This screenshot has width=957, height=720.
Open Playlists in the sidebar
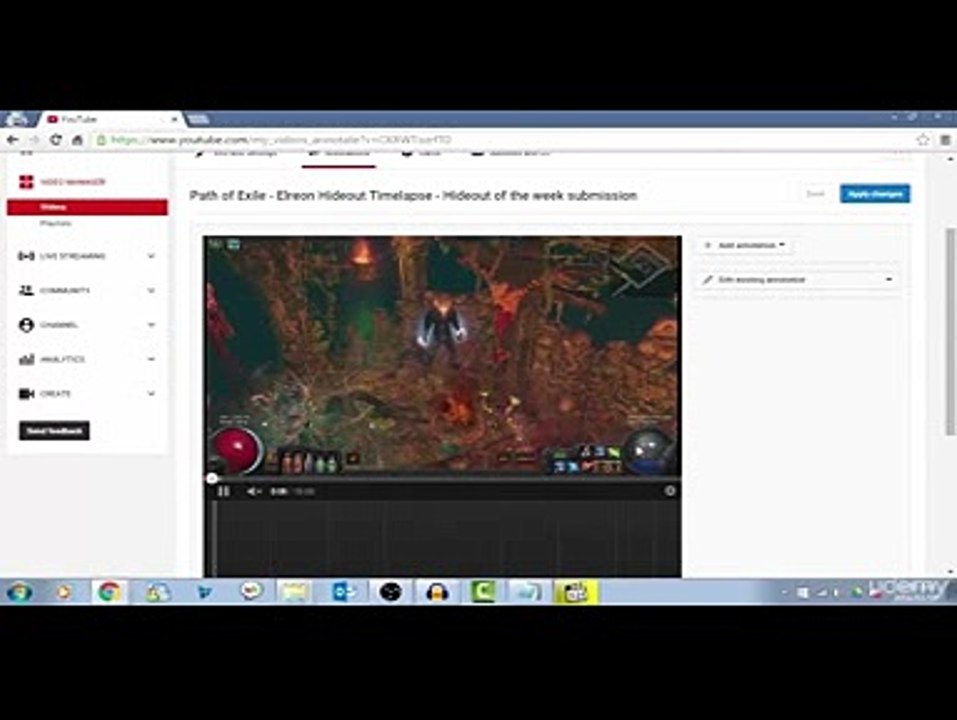point(56,223)
